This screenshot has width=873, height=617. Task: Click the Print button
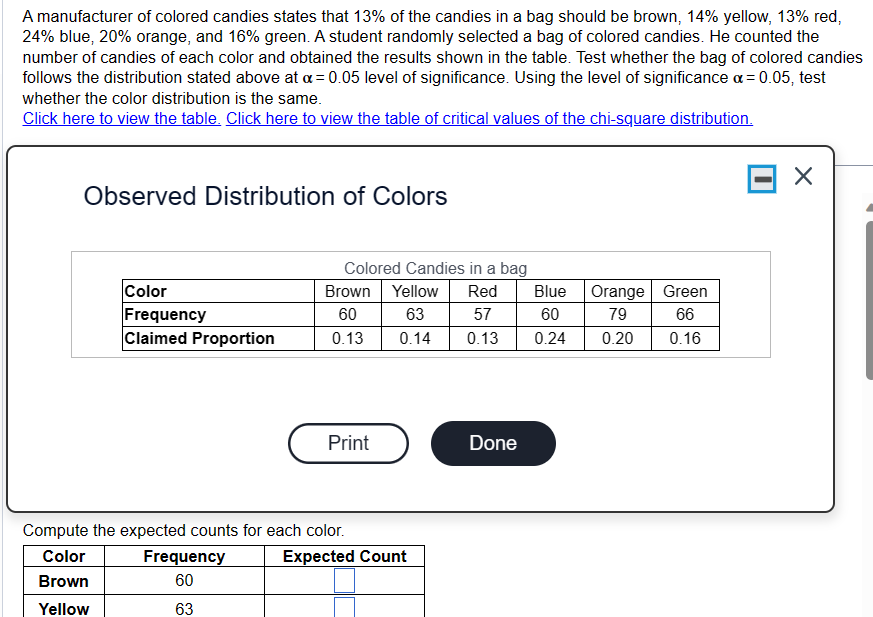click(348, 443)
